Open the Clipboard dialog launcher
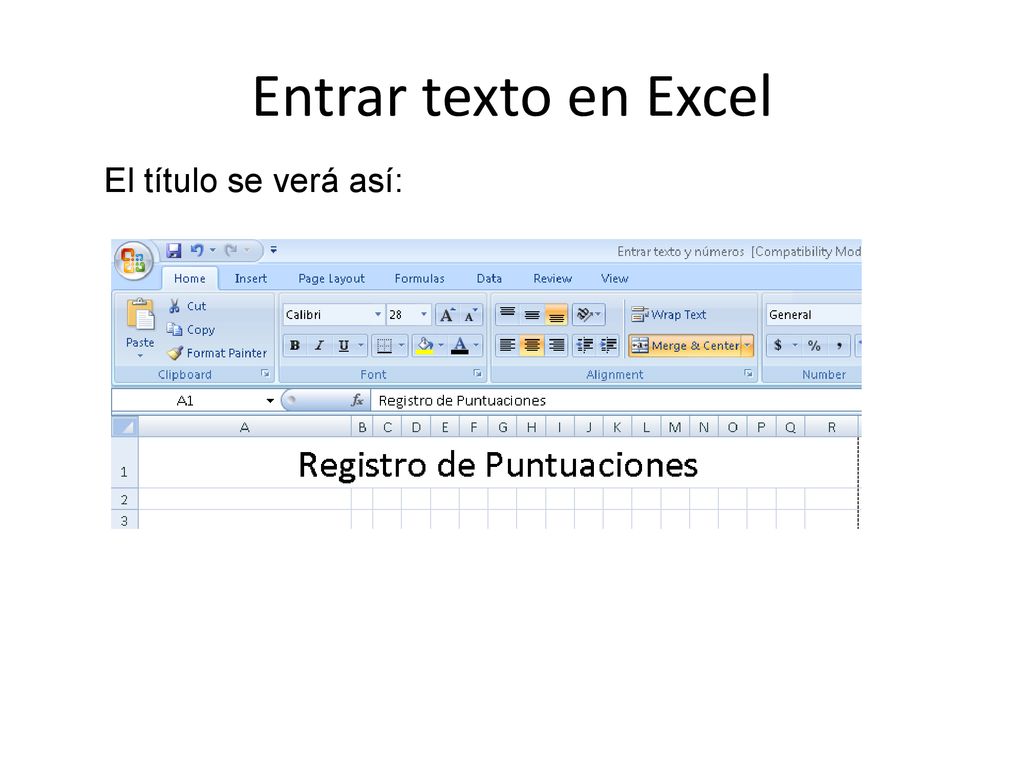The width and height of the screenshot is (1024, 768). click(x=265, y=374)
